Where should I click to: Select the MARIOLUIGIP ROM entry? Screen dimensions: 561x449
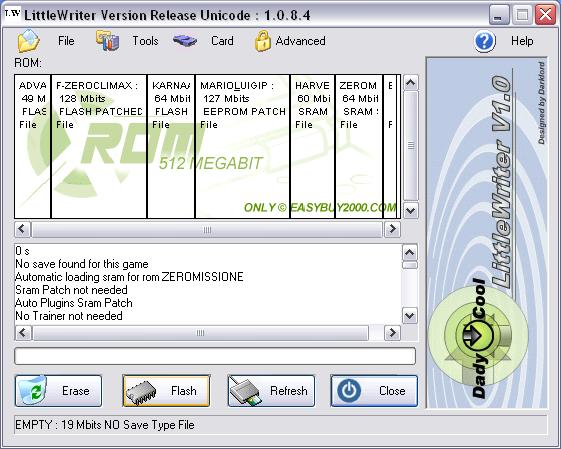point(243,146)
